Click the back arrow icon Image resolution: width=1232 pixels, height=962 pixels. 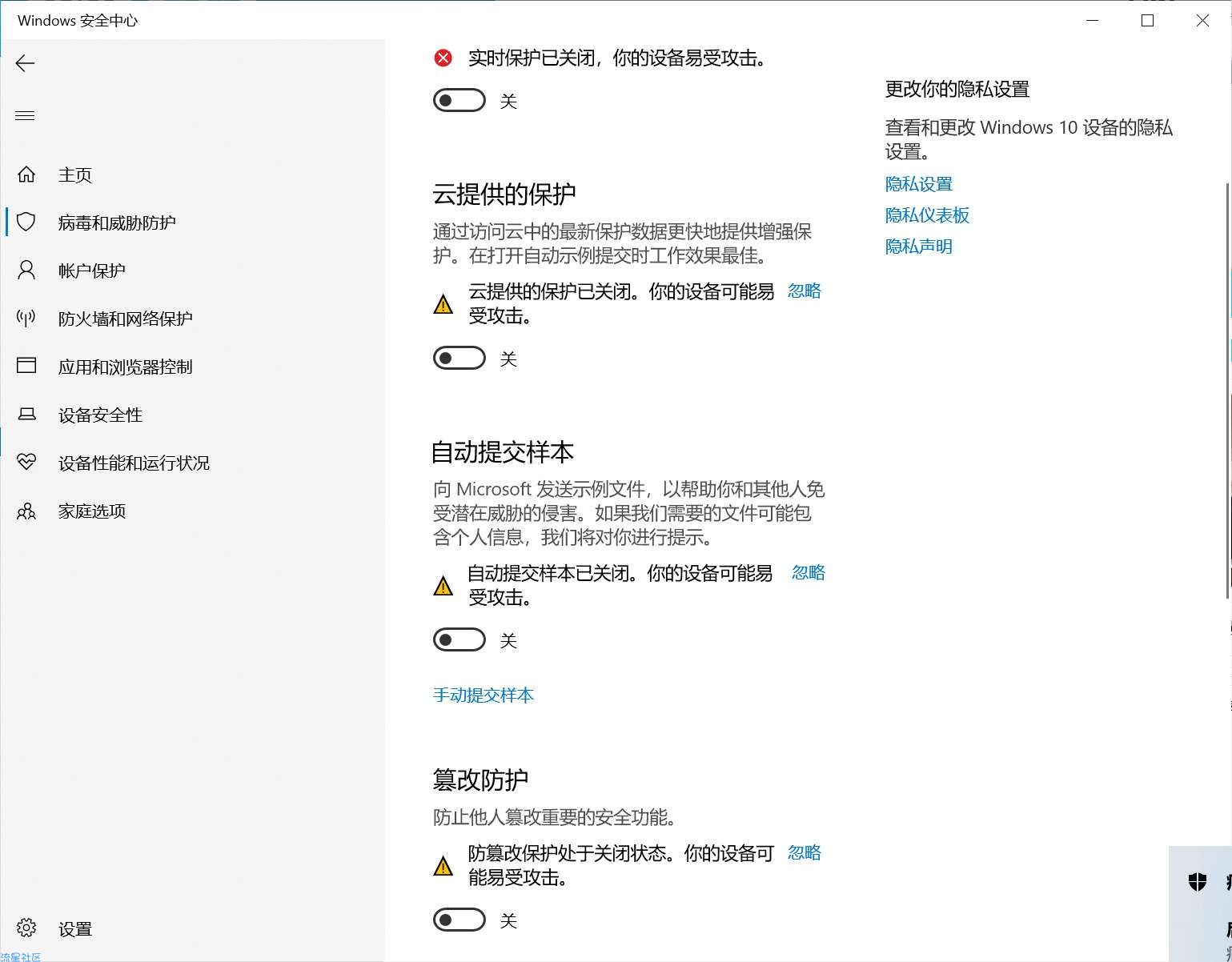pos(25,63)
